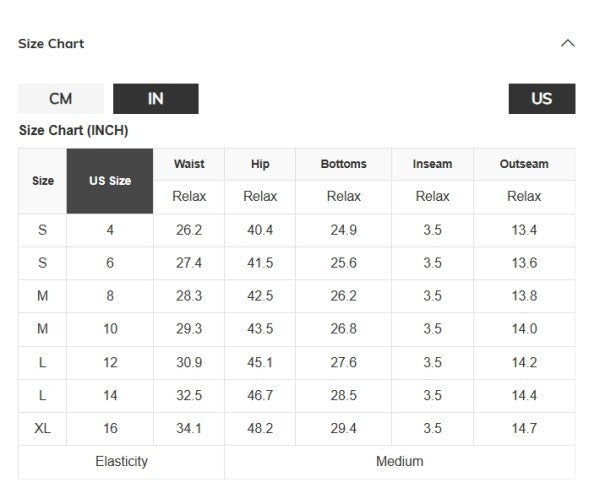Click the US region button
The height and width of the screenshot is (504, 600).
click(541, 99)
